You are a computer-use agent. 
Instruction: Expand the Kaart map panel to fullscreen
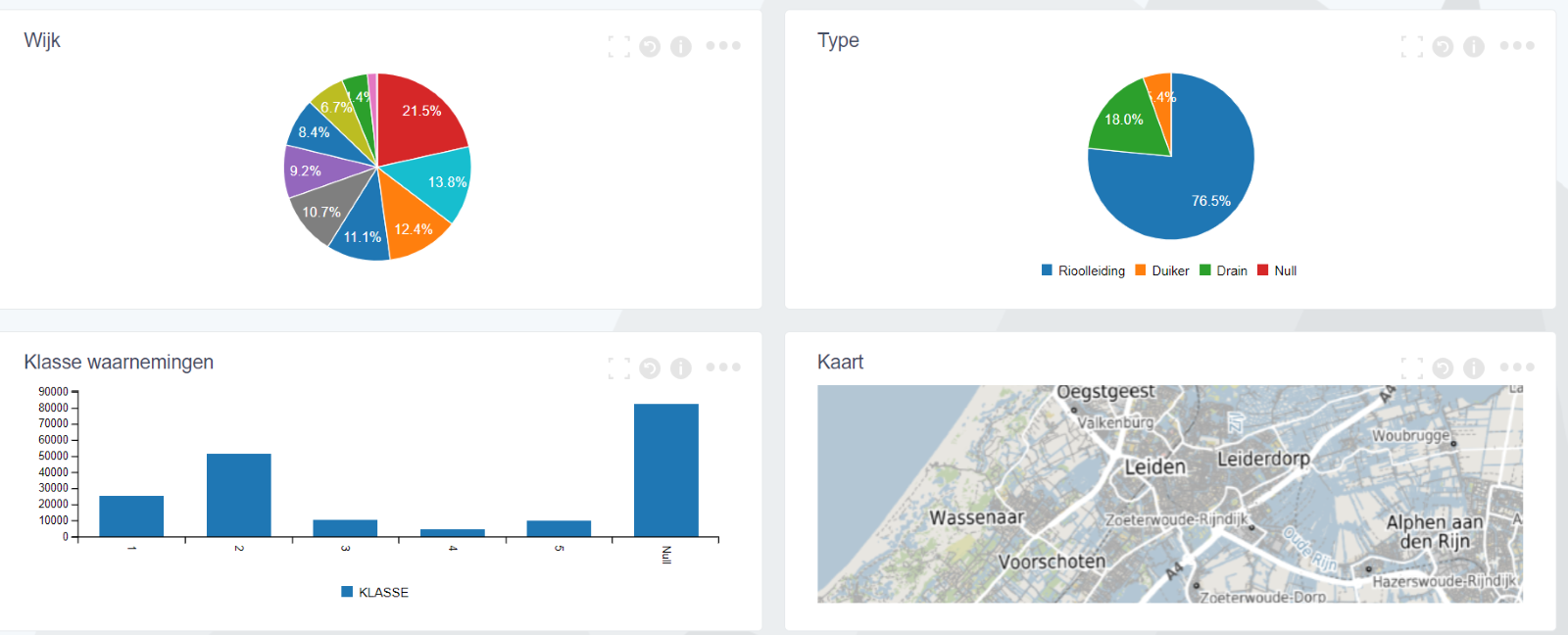click(x=1412, y=367)
